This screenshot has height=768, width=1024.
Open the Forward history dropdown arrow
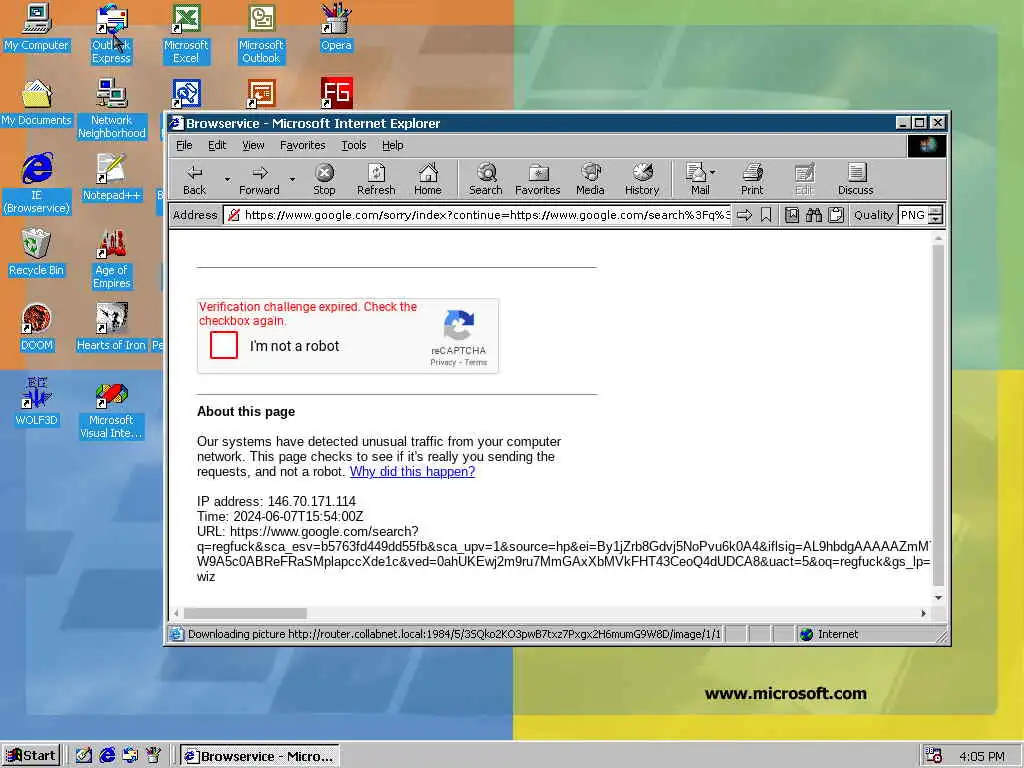point(292,179)
